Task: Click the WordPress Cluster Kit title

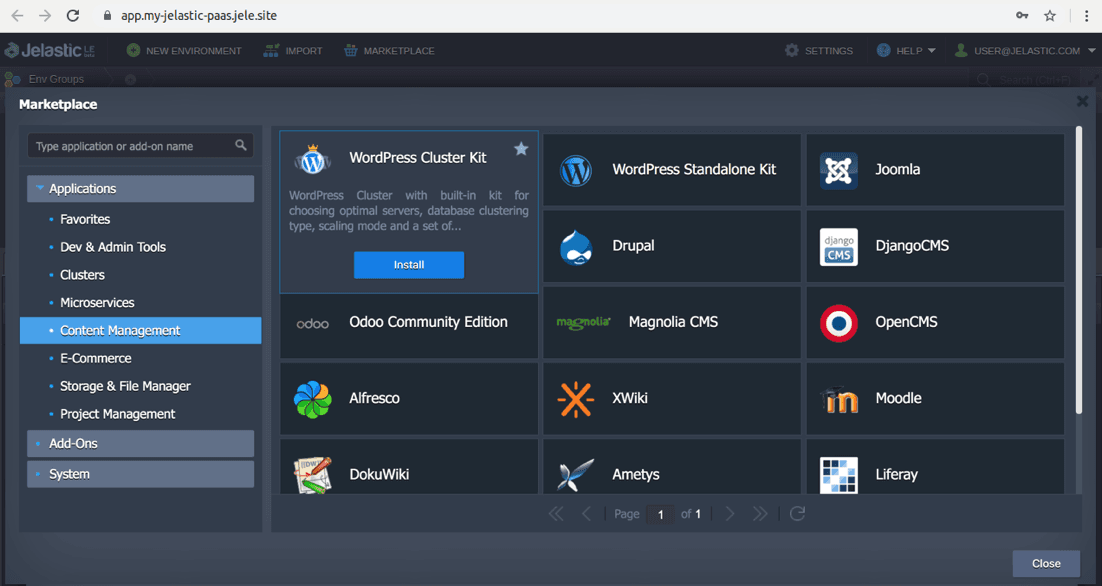Action: 418,158
